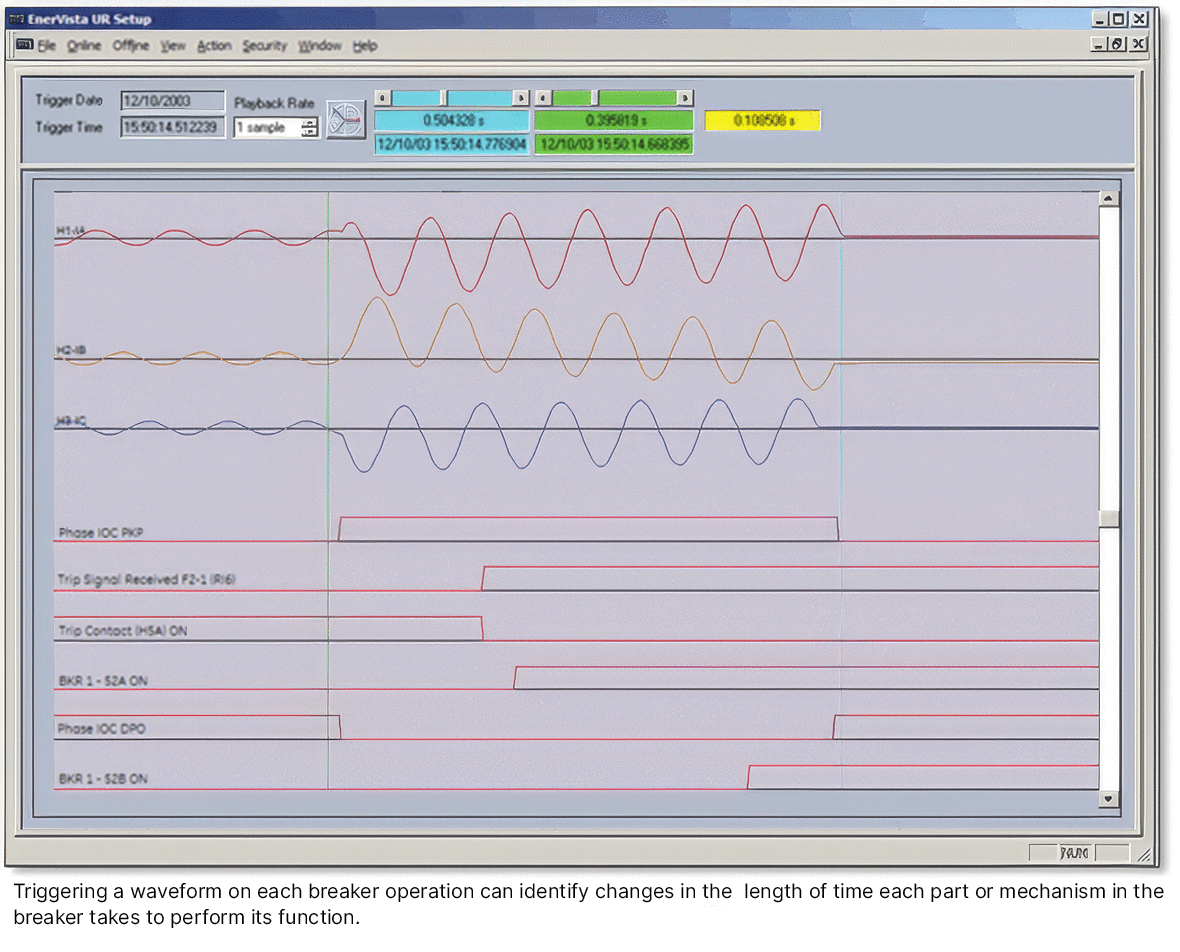Select the blue phase IC waveform label

click(x=71, y=421)
